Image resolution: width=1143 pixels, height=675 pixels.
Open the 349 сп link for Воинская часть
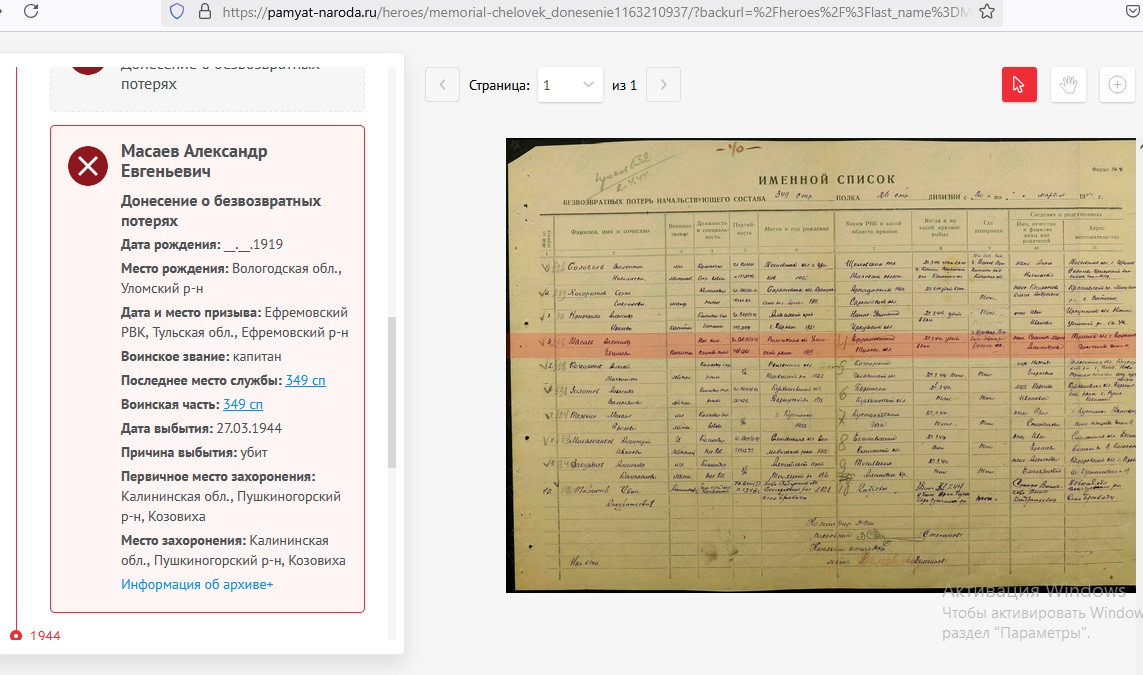point(243,404)
